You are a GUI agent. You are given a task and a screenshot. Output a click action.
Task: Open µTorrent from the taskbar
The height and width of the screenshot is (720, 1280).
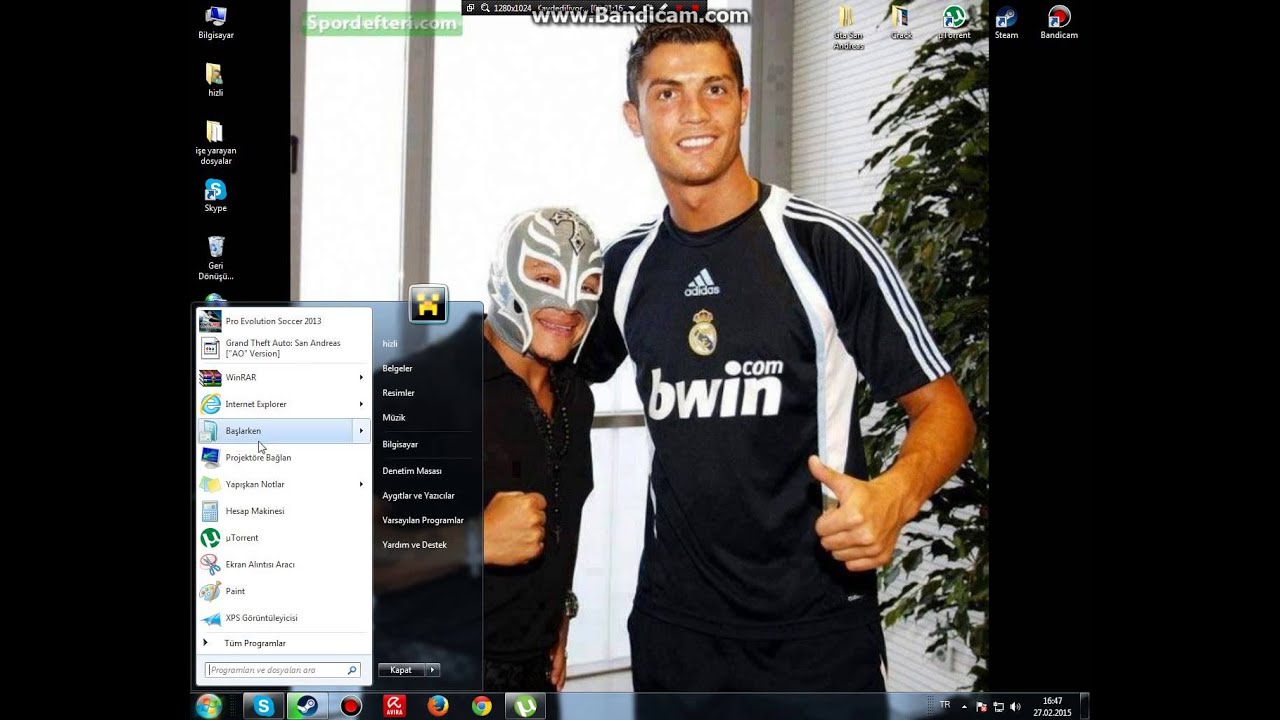tap(525, 706)
